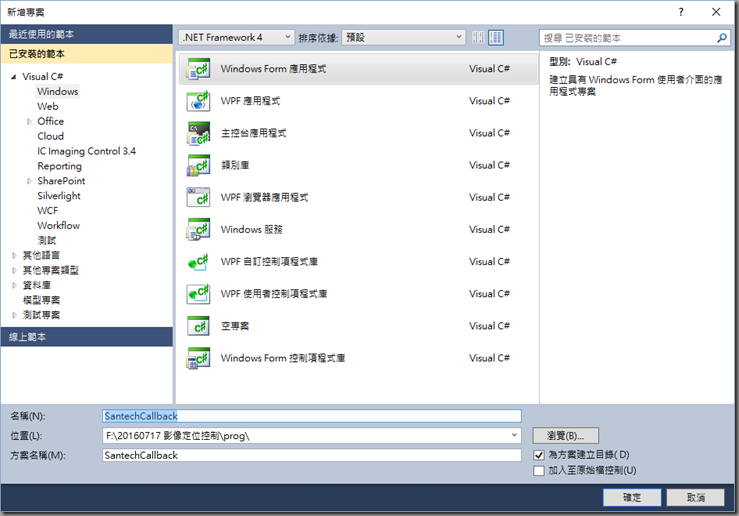Viewport: 739px width, 516px height.
Task: Open the 已安裝的範本 section
Action: 87,54
